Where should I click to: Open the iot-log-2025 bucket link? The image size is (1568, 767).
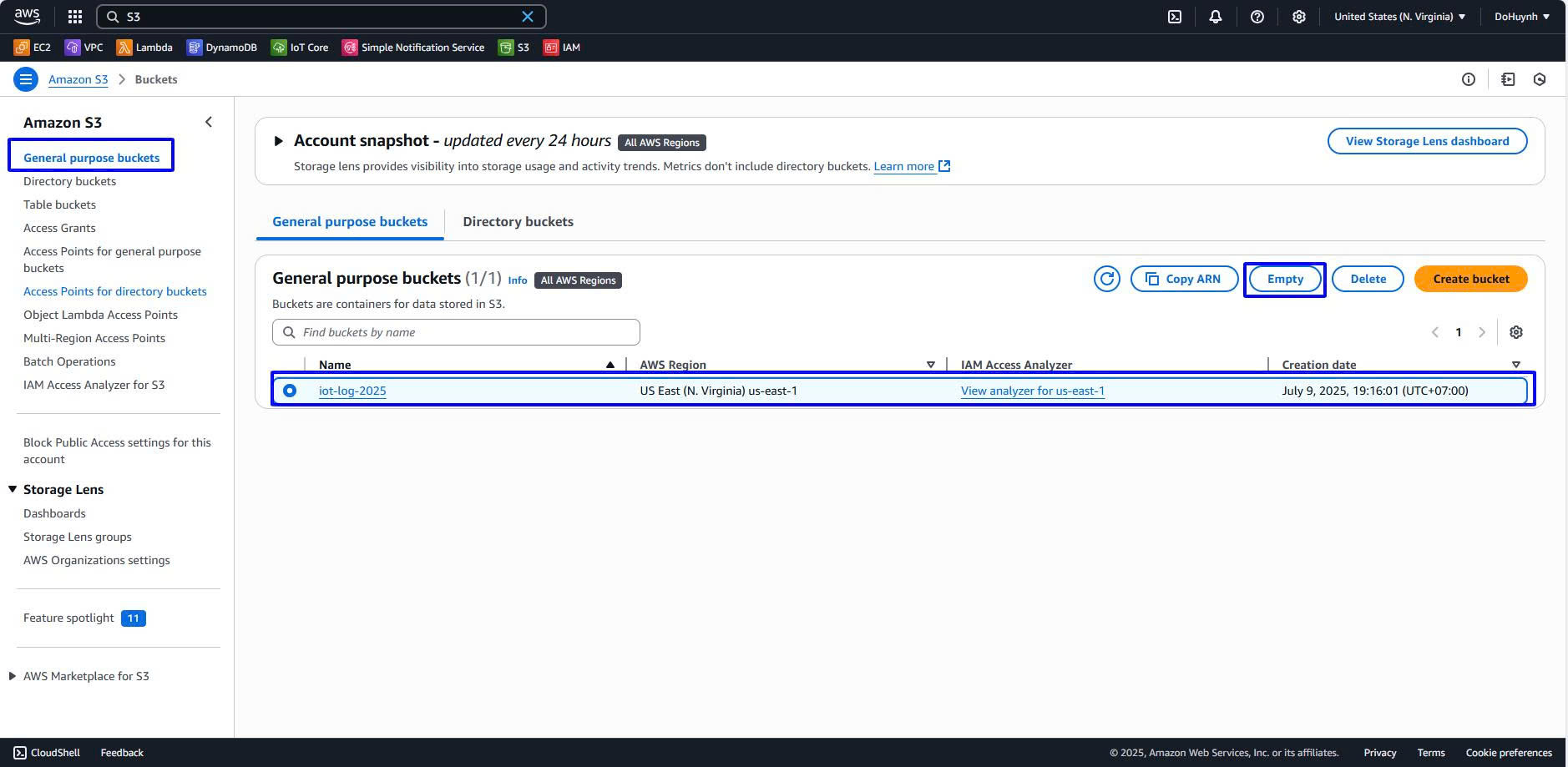[352, 391]
